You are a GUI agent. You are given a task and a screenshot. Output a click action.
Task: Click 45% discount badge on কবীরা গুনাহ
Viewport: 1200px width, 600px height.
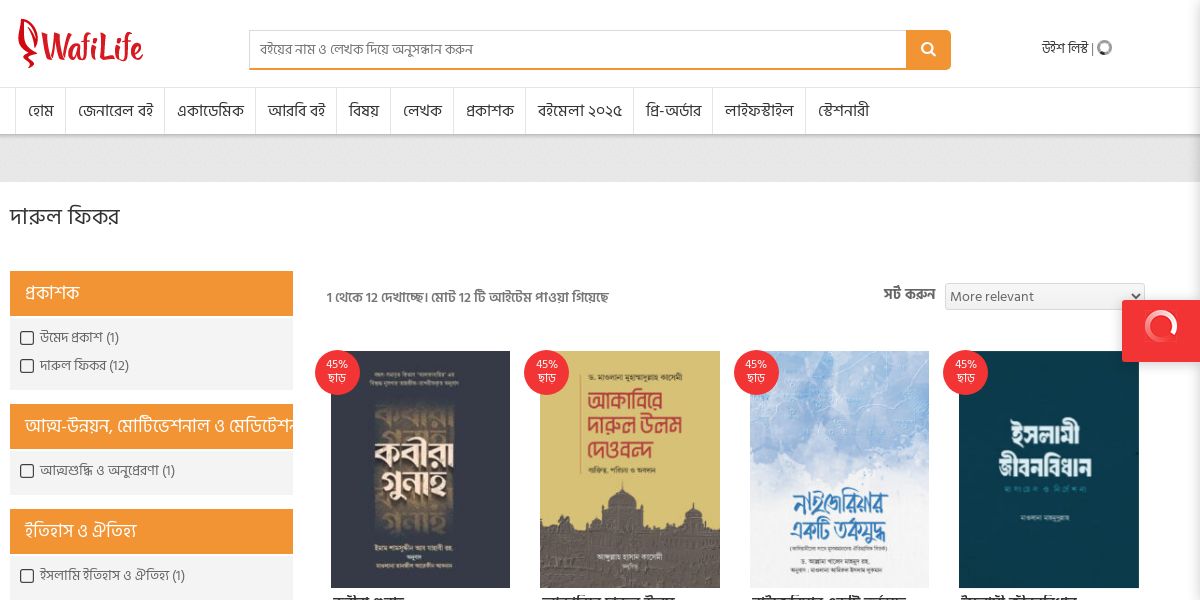(x=337, y=372)
